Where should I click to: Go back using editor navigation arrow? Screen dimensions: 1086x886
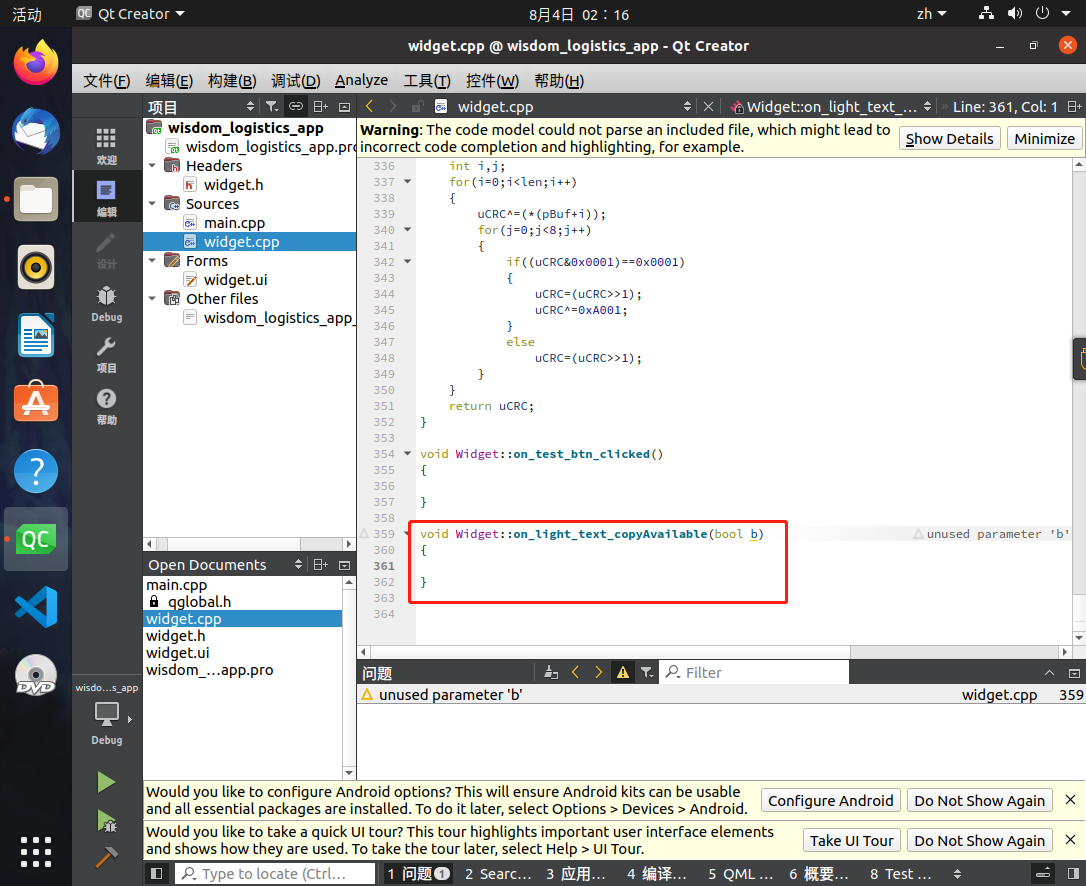click(x=369, y=106)
